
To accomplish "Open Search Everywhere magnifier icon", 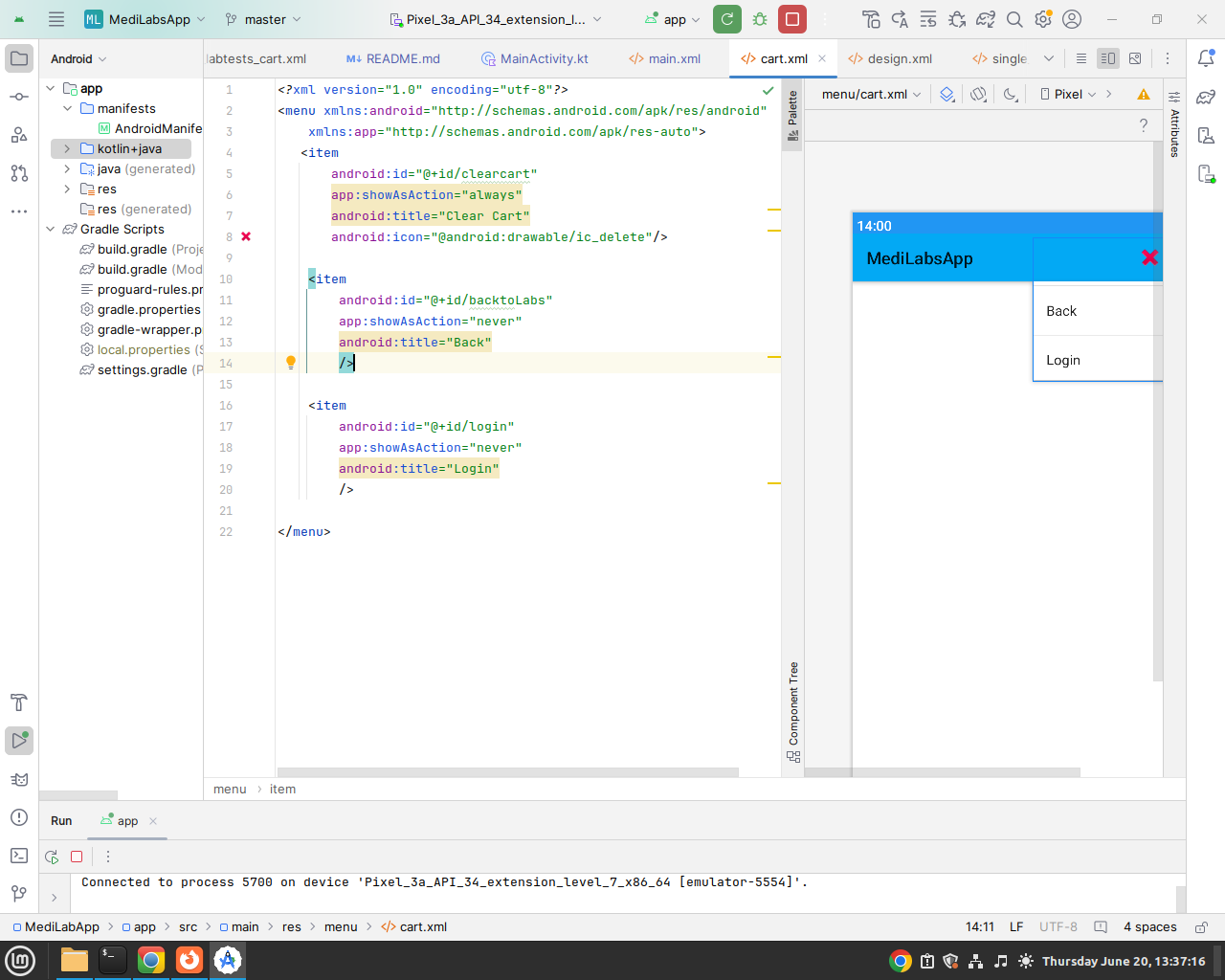I will click(1014, 19).
